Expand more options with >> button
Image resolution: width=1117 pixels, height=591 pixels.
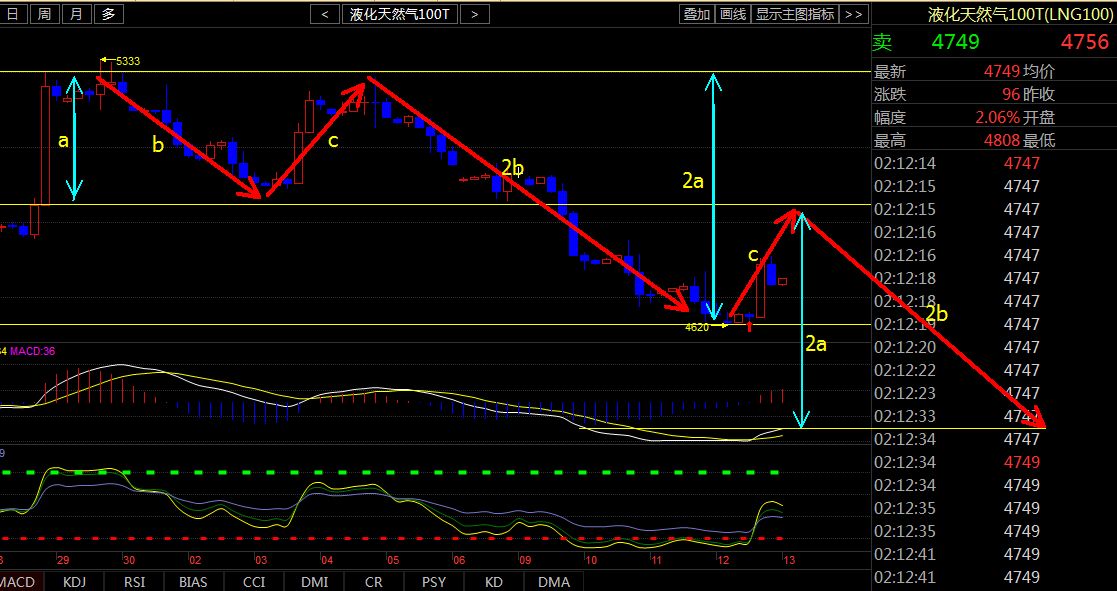(x=853, y=14)
